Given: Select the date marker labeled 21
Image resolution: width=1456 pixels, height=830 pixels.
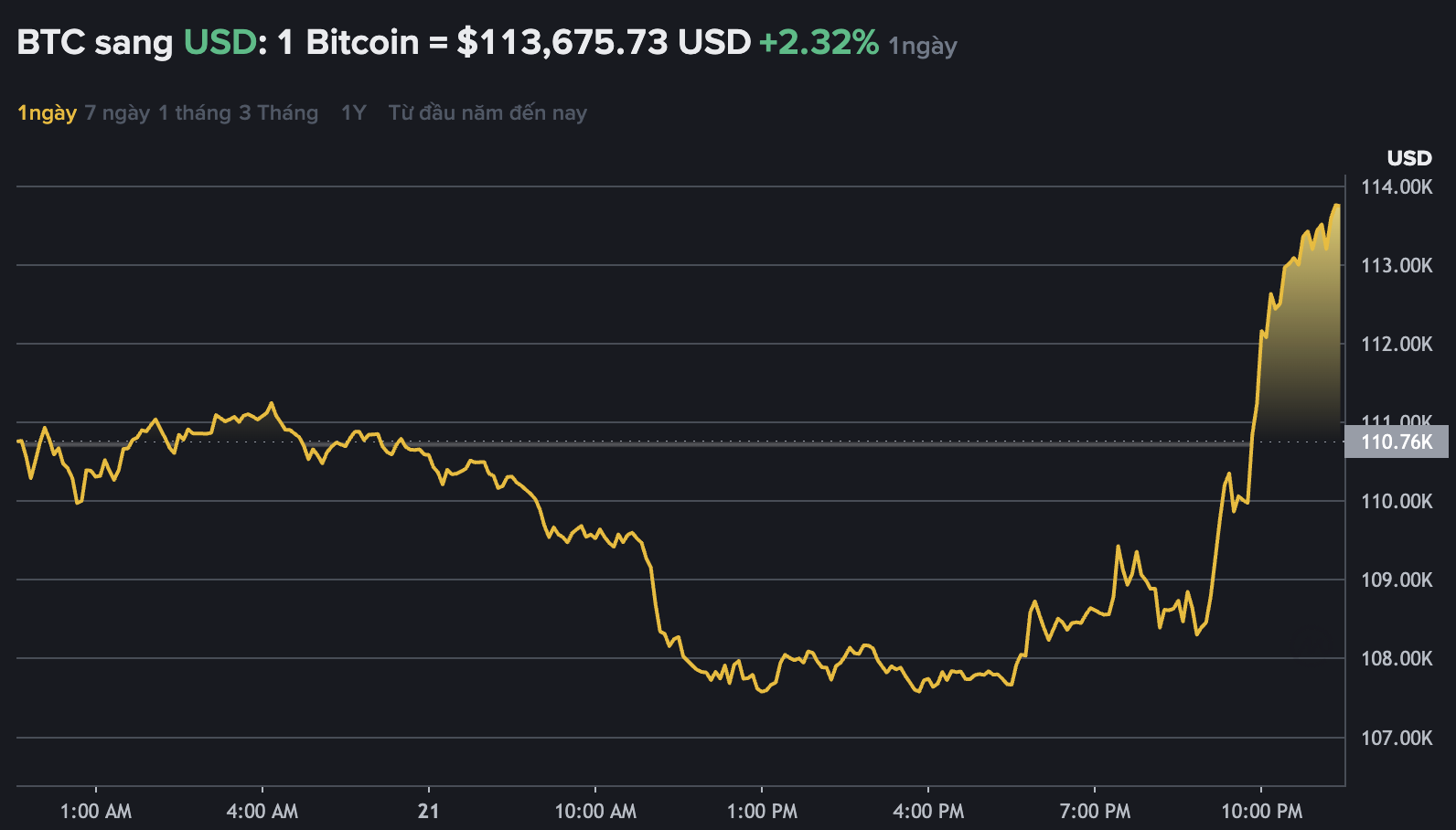Looking at the screenshot, I should 428,811.
